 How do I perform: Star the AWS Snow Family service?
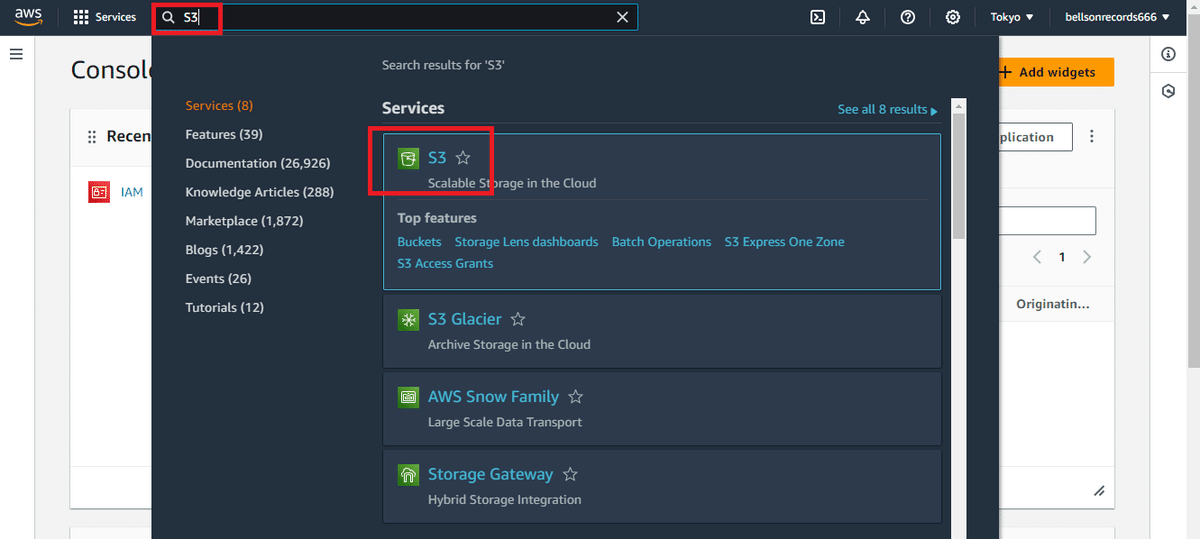point(575,397)
